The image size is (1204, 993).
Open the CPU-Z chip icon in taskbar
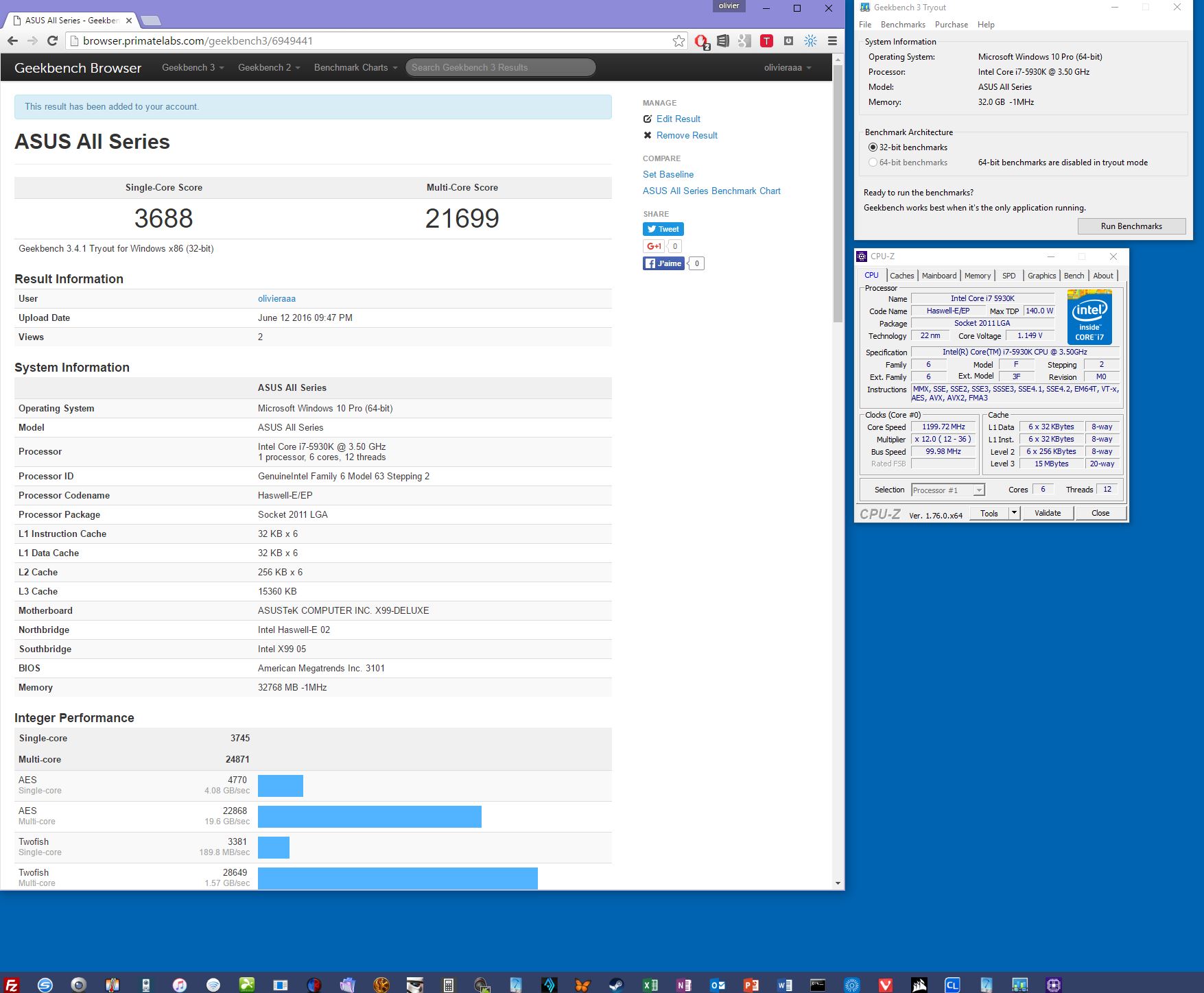[1054, 985]
